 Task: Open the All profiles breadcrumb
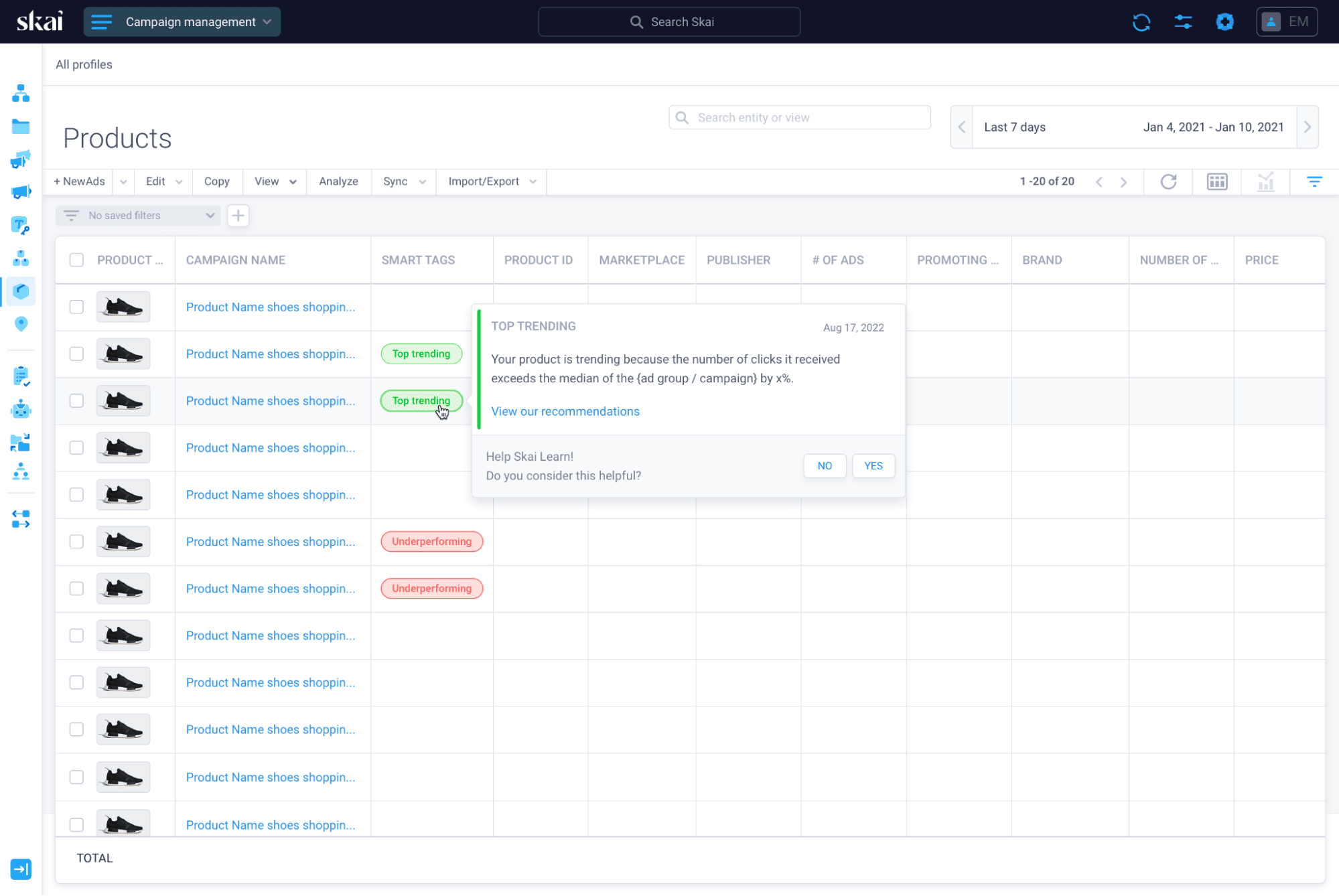pos(84,64)
